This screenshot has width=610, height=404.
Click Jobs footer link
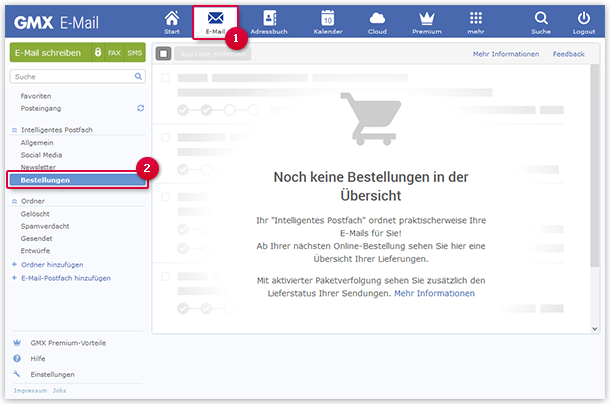tap(60, 390)
